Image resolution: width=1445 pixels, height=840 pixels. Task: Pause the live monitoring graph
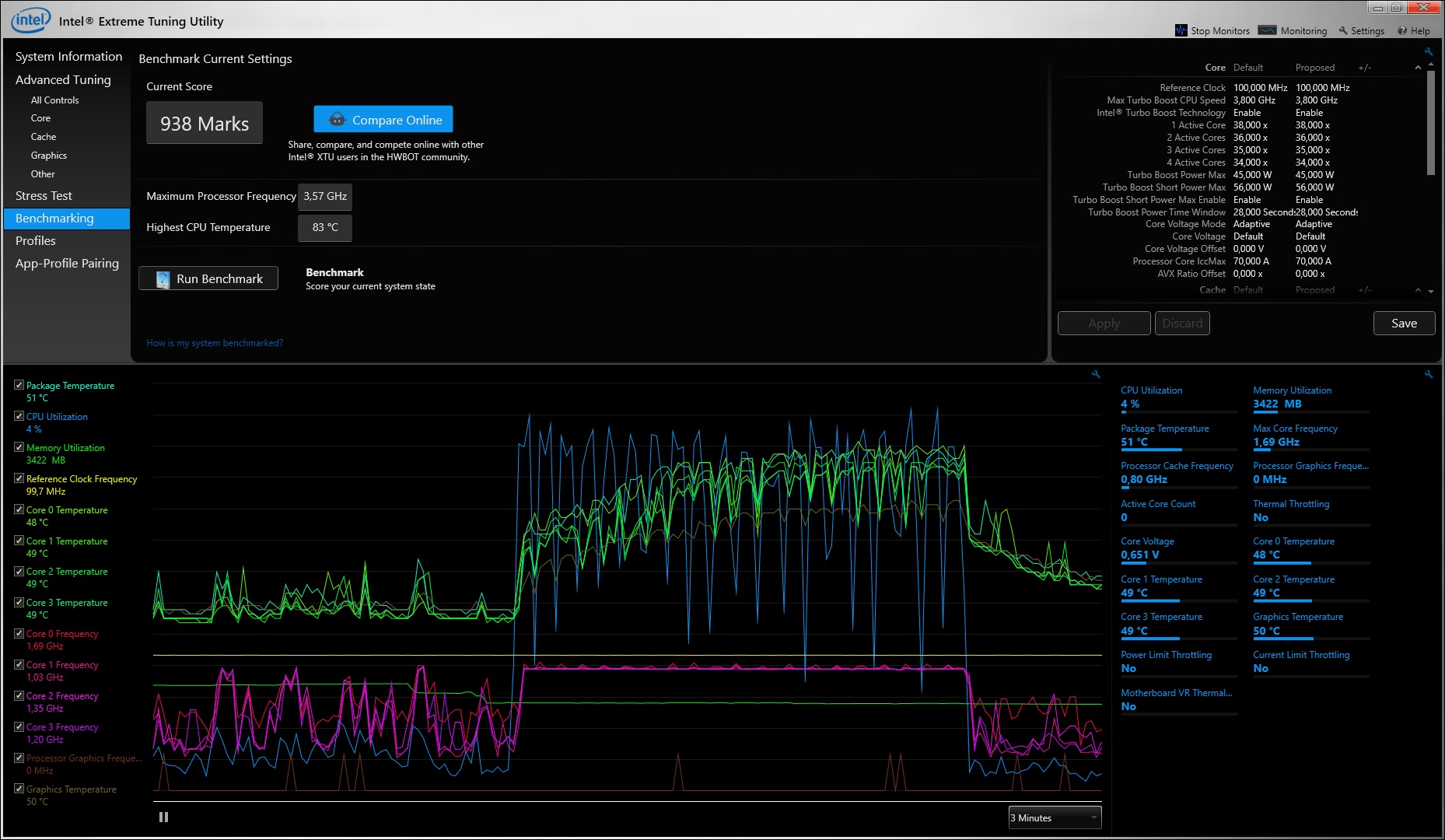[163, 817]
